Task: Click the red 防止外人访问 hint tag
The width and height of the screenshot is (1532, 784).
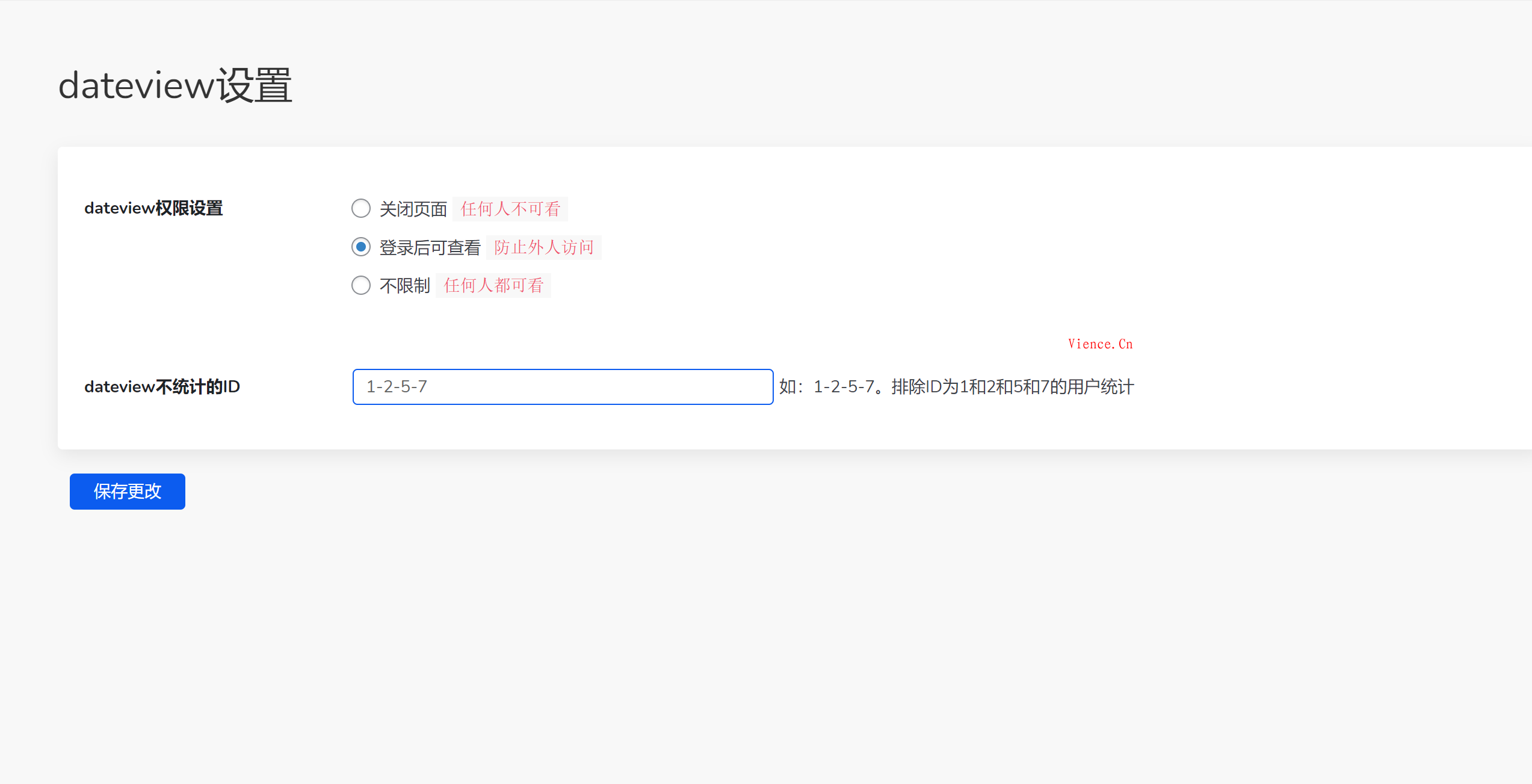Action: tap(544, 248)
